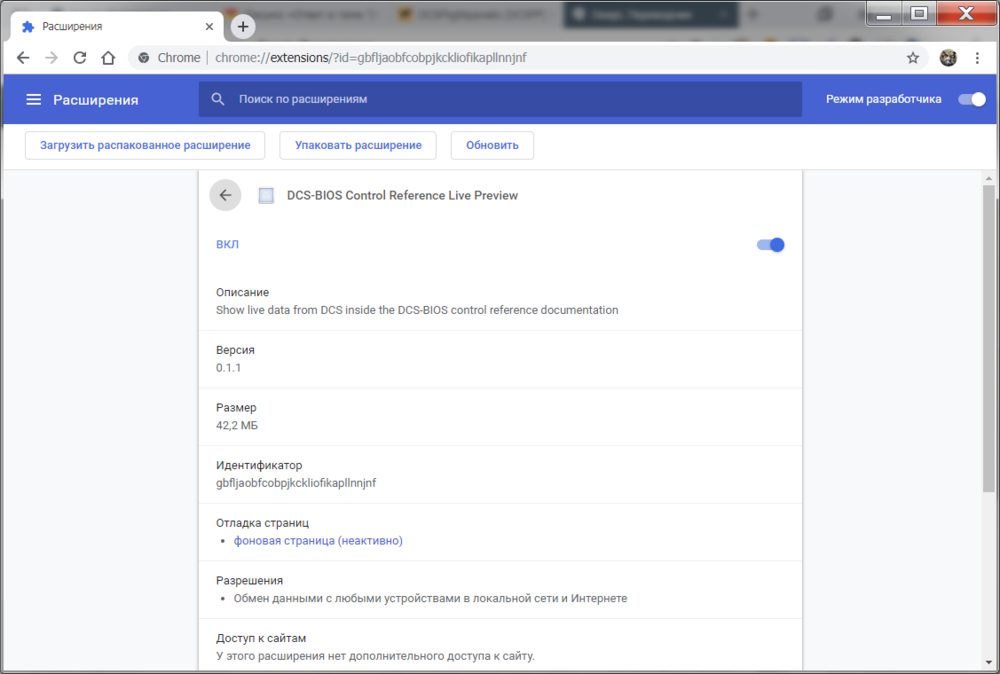Return to extensions list via back arrow

click(225, 195)
